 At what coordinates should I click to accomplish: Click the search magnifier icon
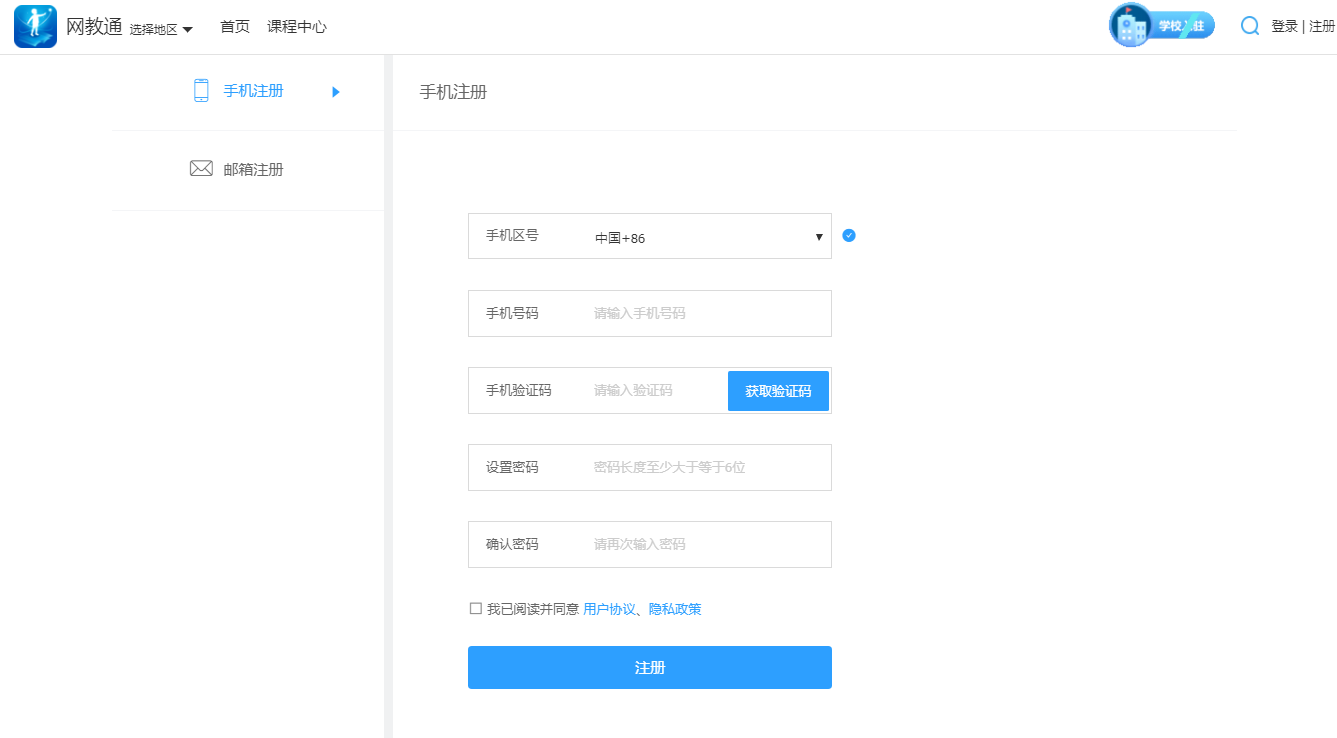(x=1249, y=26)
